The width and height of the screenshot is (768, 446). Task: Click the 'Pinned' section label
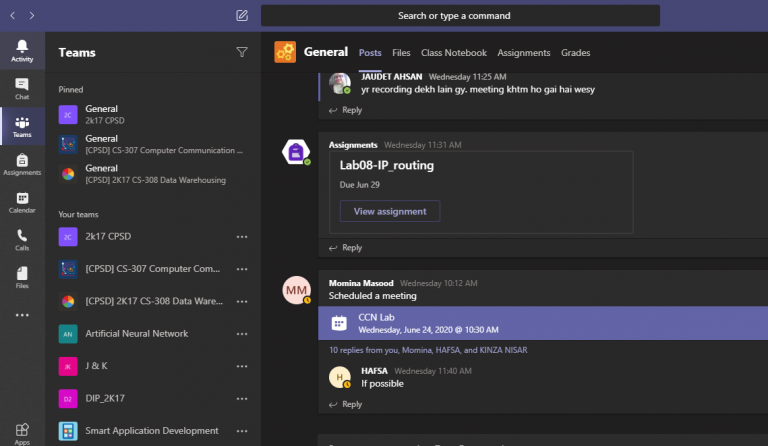coord(71,90)
